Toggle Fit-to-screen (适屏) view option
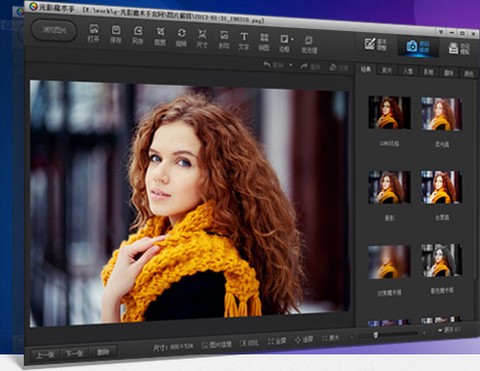480x371 pixels. tap(304, 340)
